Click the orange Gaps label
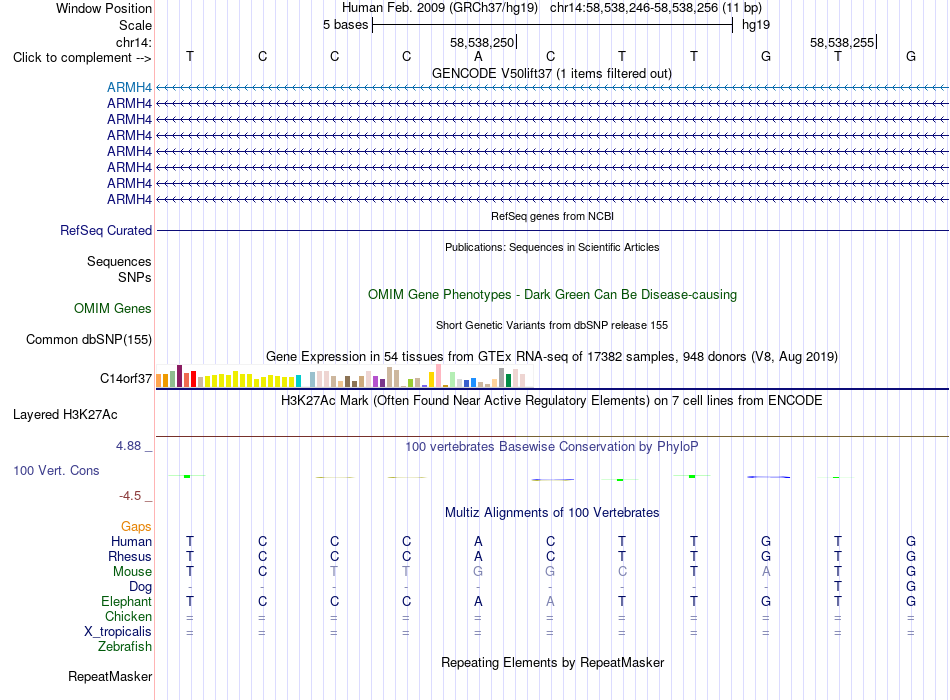The image size is (950, 700). coord(136,527)
